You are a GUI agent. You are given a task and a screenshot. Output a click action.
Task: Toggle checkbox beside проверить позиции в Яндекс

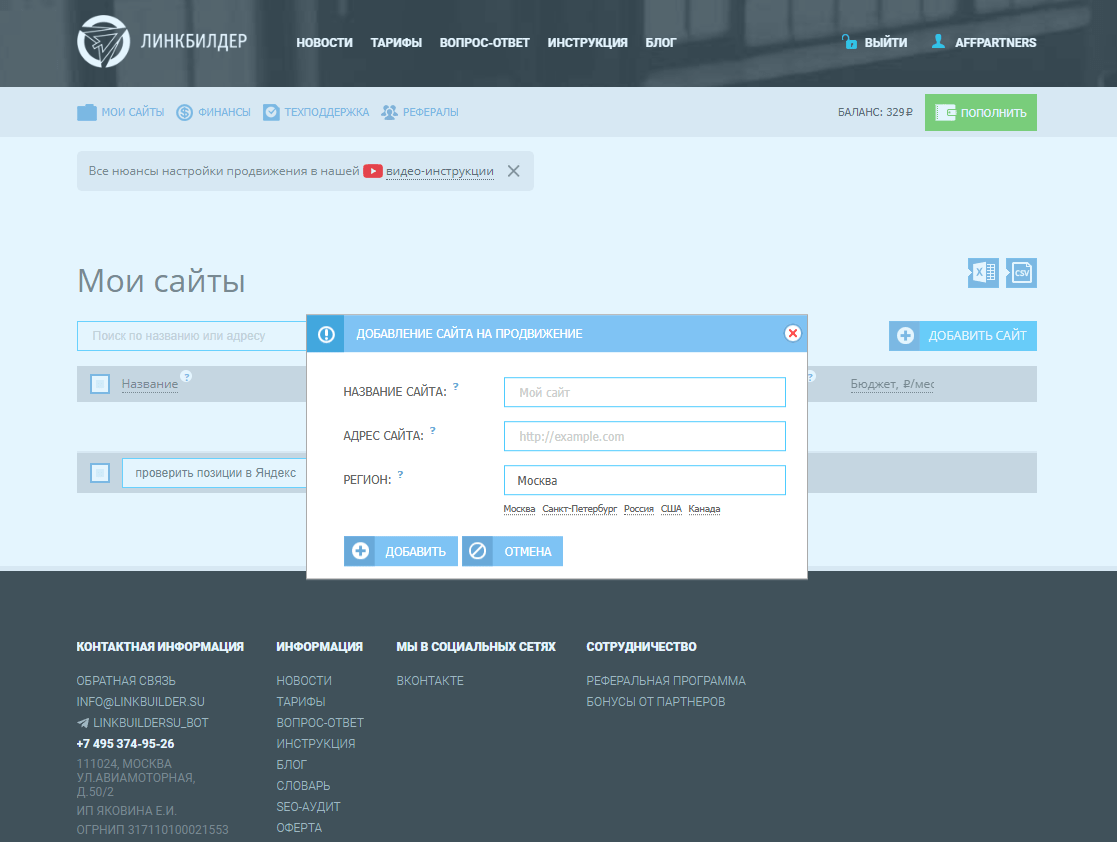[x=100, y=473]
